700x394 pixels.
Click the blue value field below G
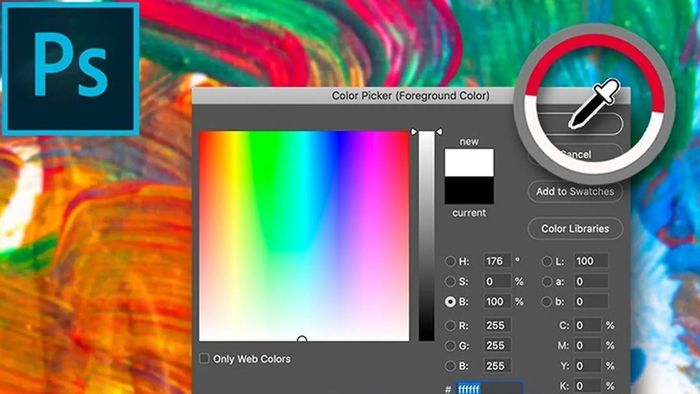[x=497, y=366]
